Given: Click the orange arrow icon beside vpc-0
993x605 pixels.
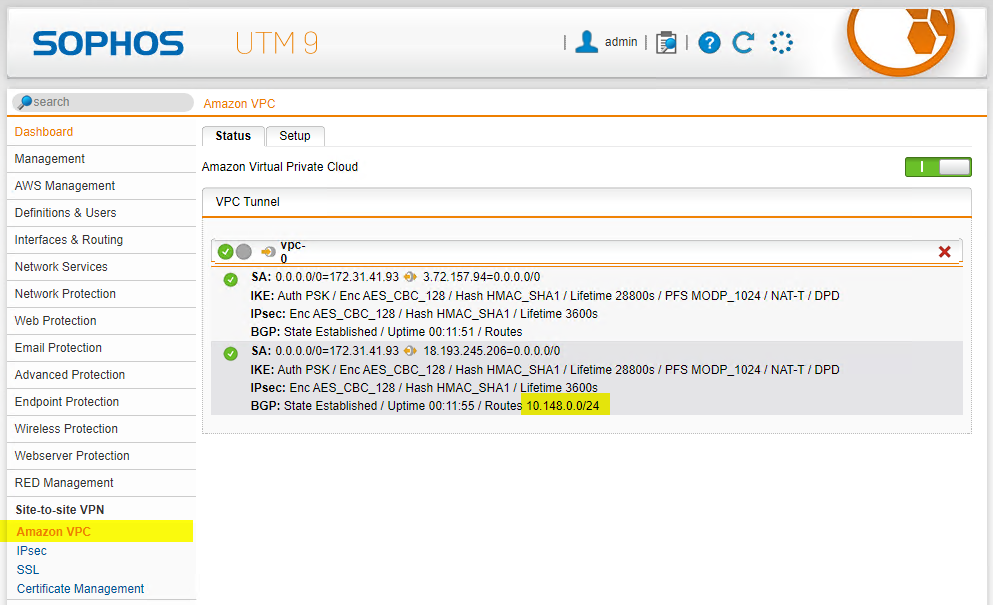Looking at the screenshot, I should (x=268, y=252).
